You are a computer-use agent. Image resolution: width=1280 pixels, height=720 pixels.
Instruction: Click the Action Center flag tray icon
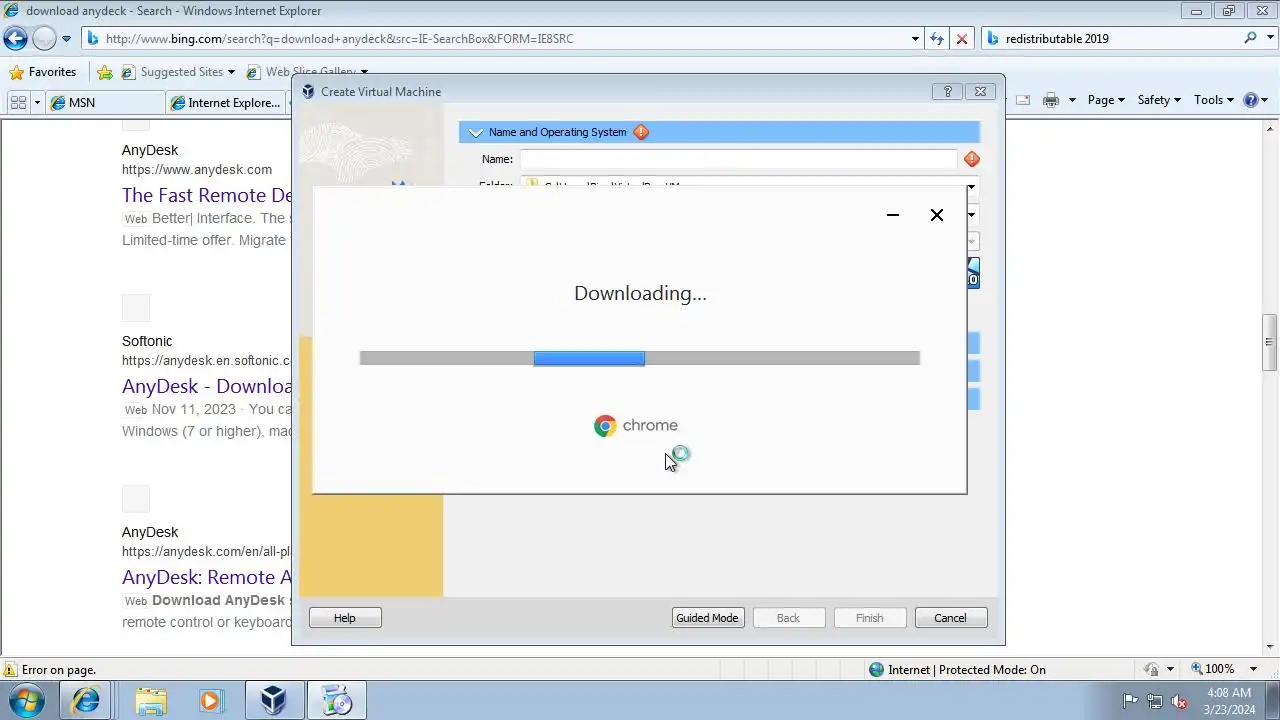pyautogui.click(x=1131, y=701)
